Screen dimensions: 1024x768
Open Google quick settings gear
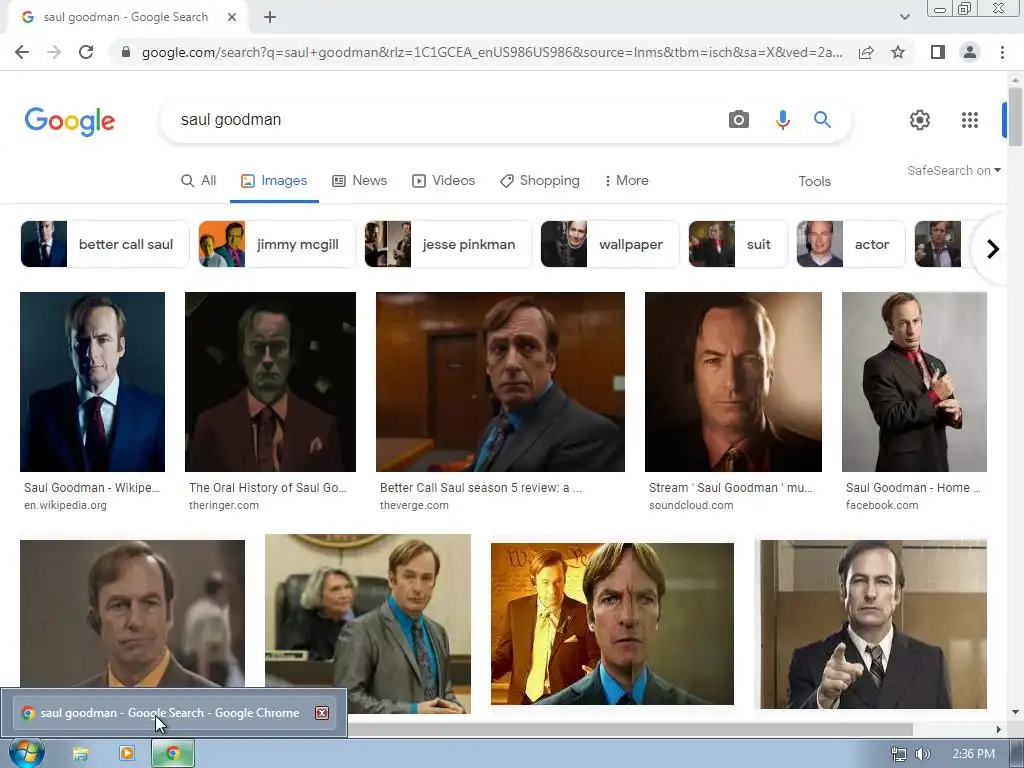click(x=920, y=120)
